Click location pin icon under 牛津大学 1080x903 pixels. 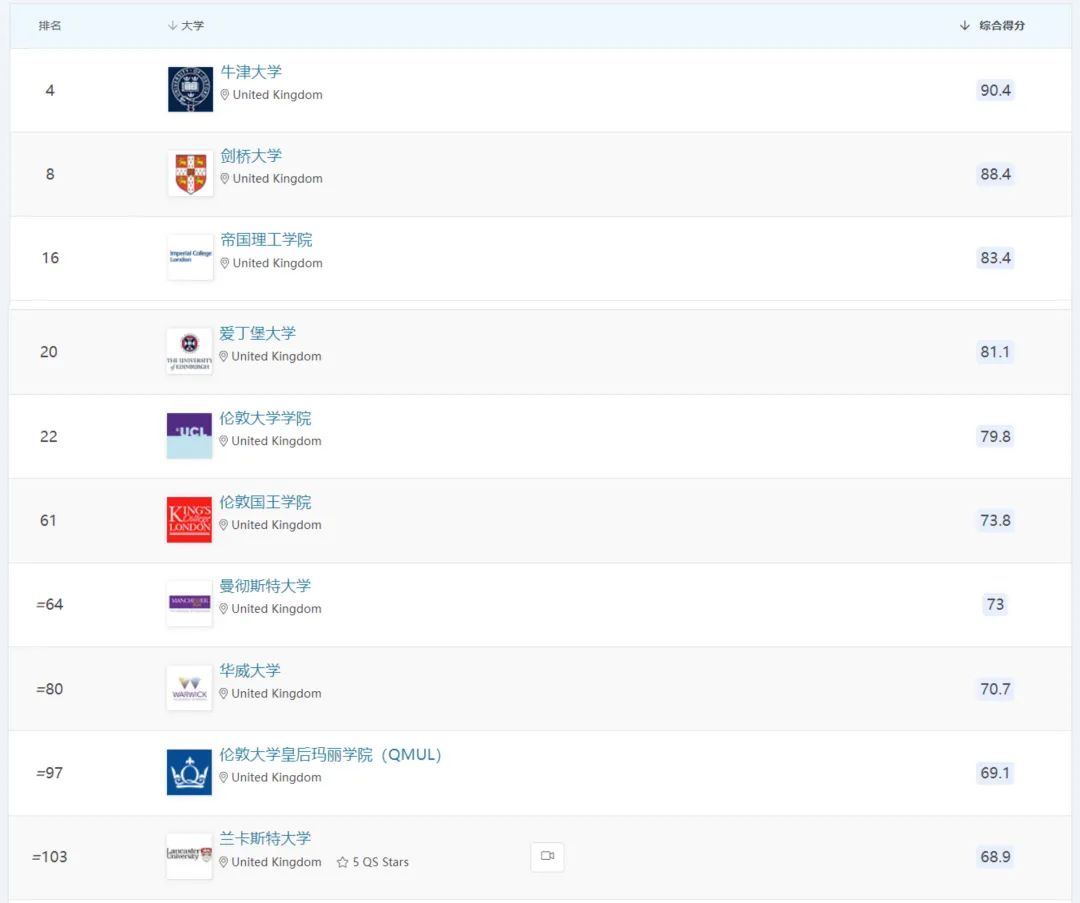(x=225, y=95)
